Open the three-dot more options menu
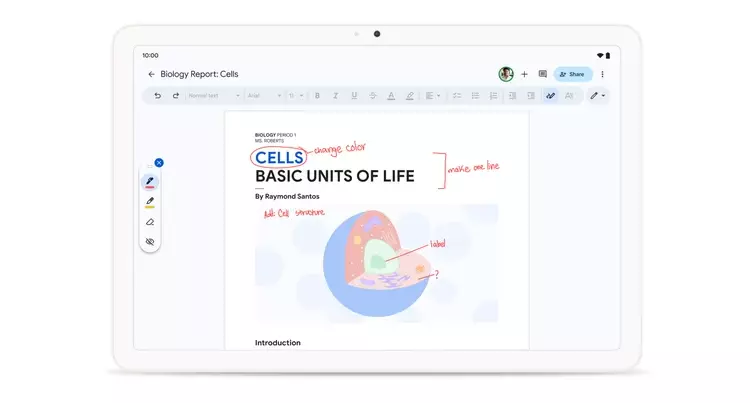 tap(602, 74)
